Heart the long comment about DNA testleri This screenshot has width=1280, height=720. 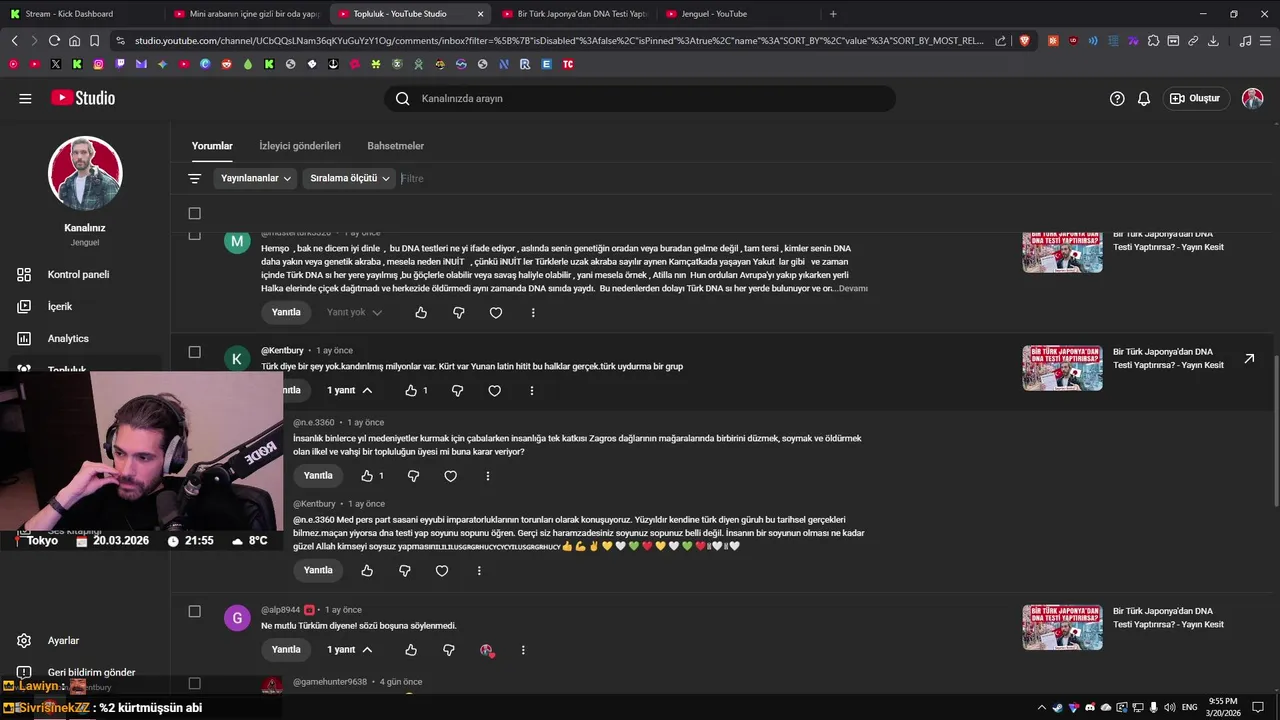coord(496,312)
